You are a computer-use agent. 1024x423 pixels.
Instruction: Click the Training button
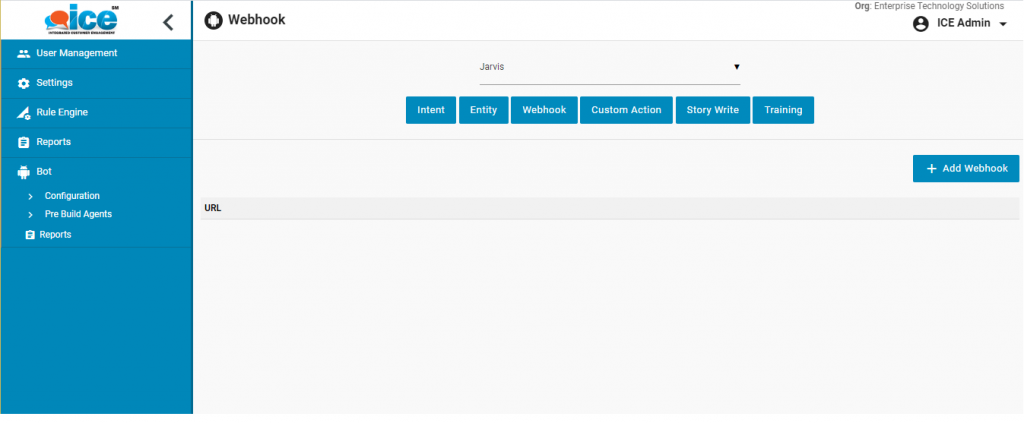[783, 110]
